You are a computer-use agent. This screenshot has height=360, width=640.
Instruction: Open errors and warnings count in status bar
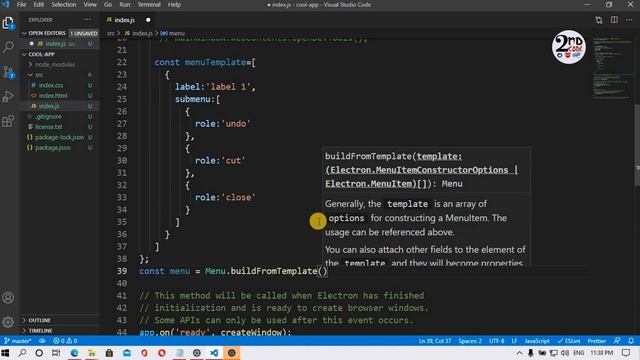(x=65, y=341)
